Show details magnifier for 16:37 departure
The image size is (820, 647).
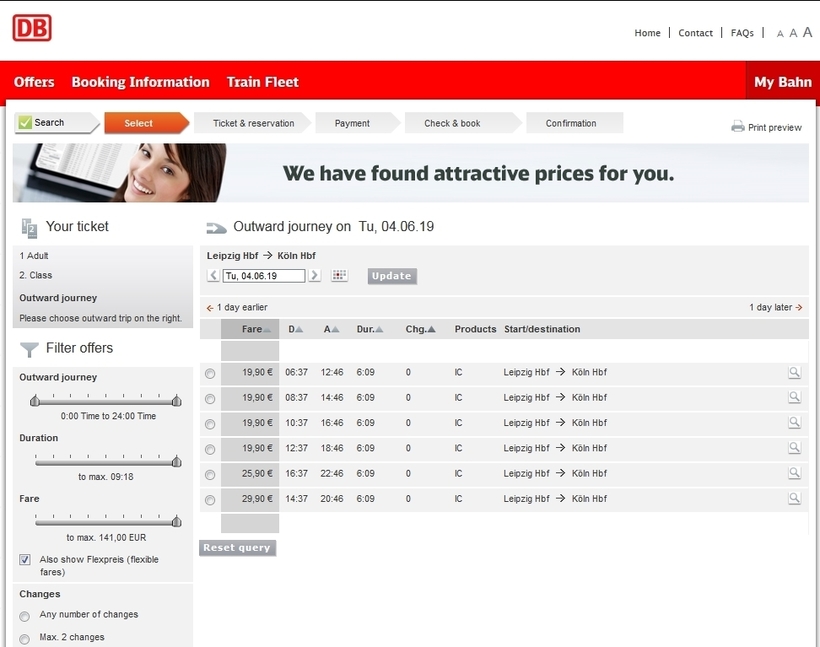(x=794, y=473)
